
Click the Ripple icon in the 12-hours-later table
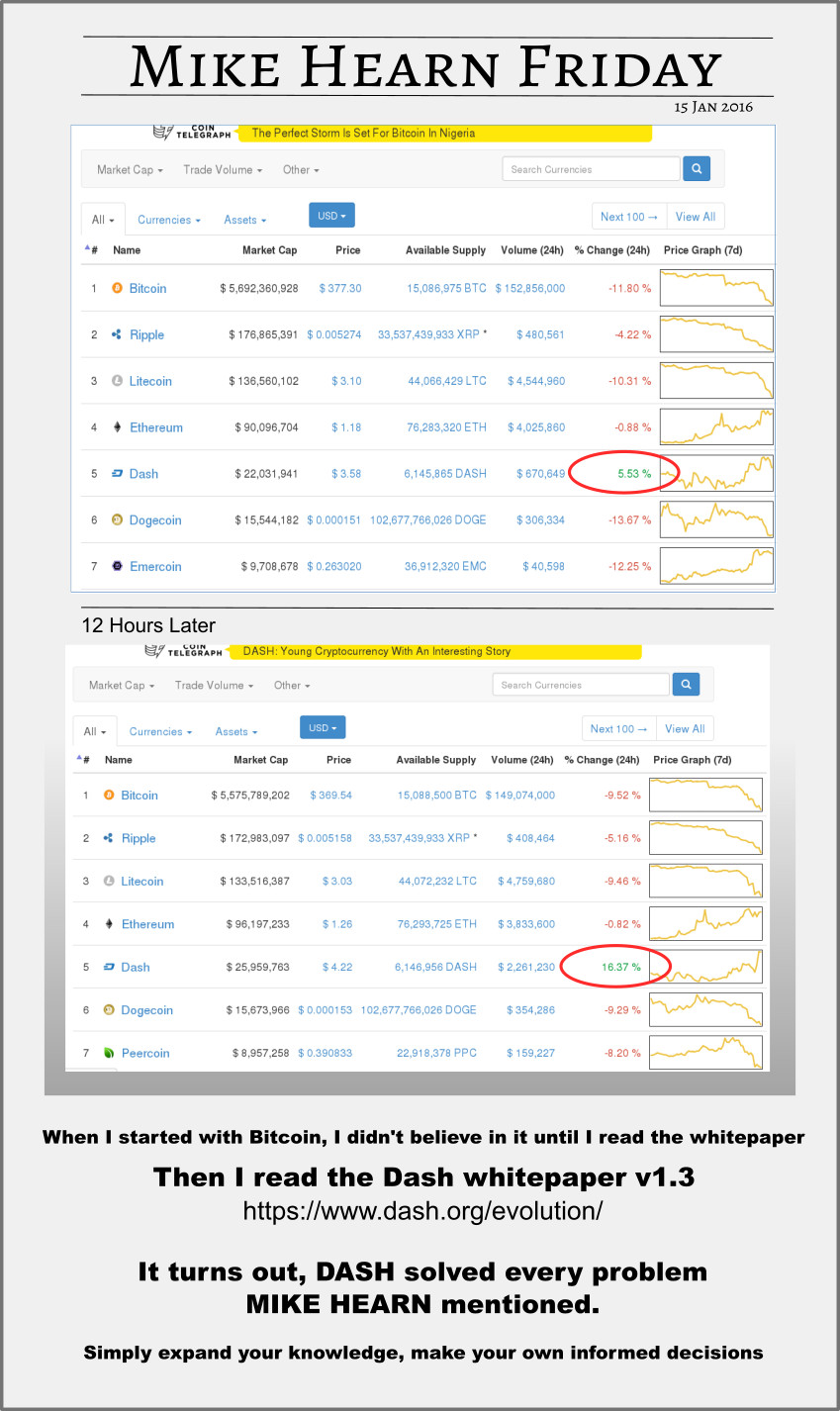tap(110, 838)
